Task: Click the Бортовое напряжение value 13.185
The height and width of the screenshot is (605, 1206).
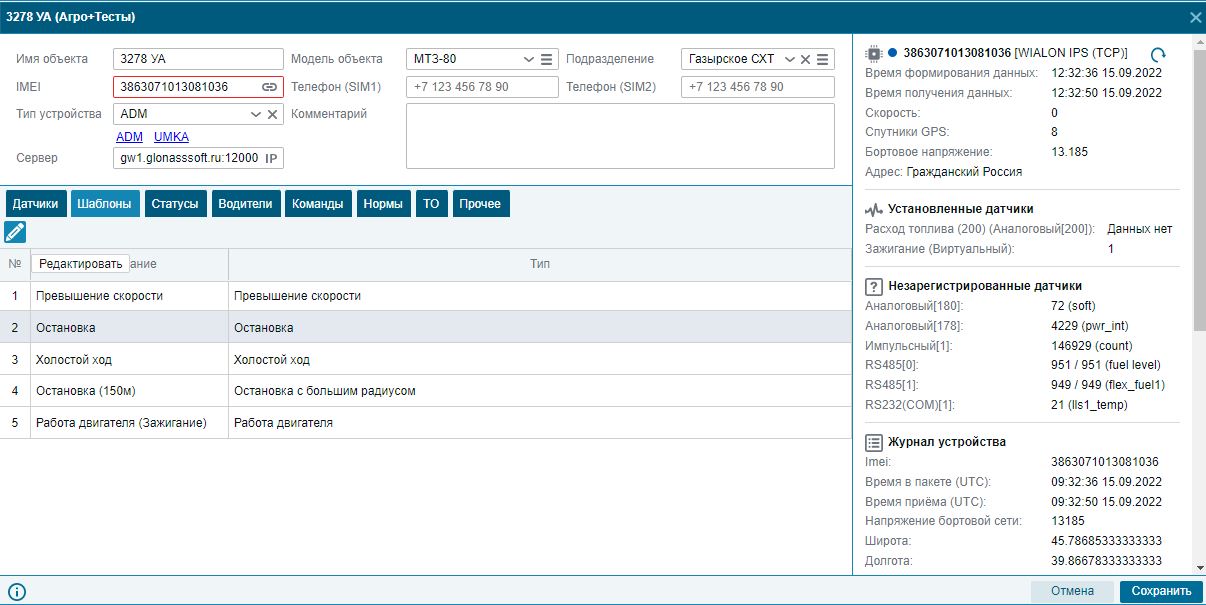Action: (x=1069, y=152)
